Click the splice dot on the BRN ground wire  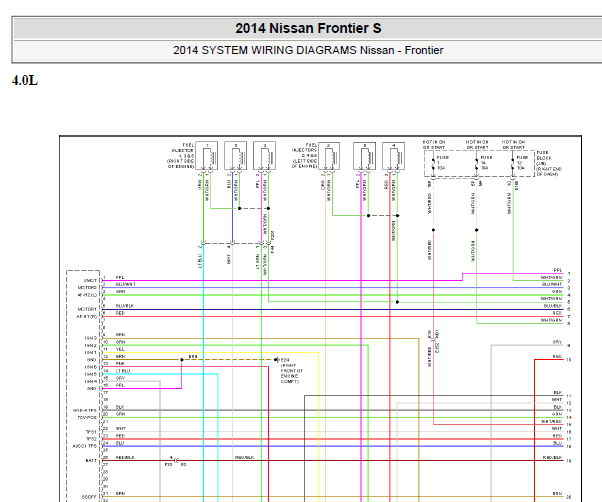click(182, 360)
